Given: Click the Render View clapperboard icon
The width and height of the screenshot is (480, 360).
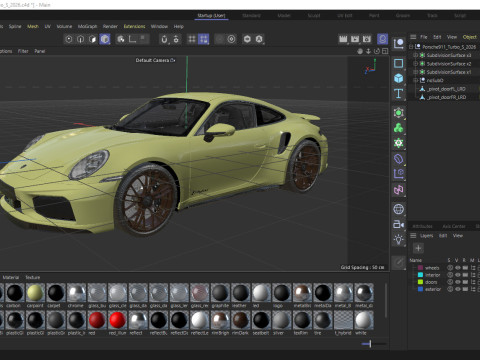Looking at the screenshot, I should pyautogui.click(x=343, y=39).
